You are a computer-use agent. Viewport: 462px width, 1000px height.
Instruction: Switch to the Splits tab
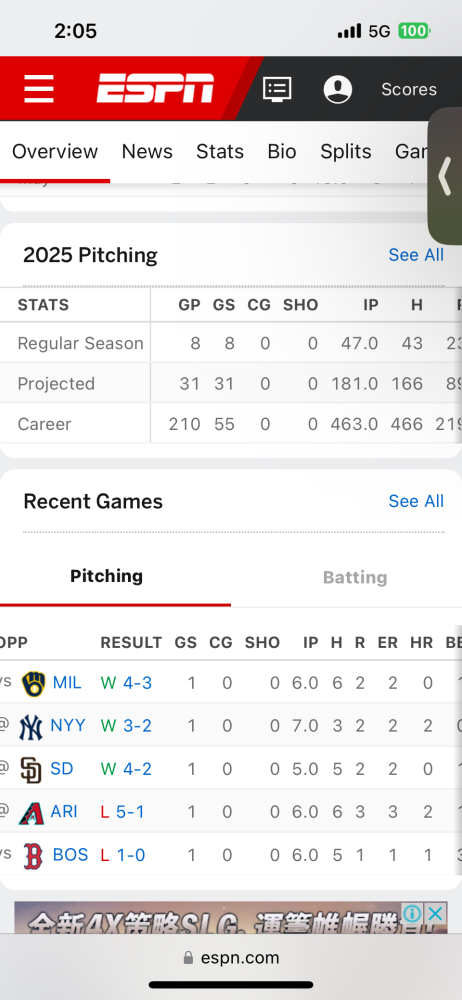click(346, 152)
